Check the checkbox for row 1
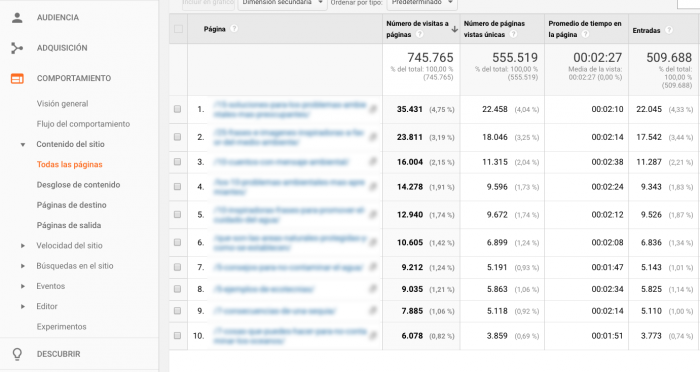The width and height of the screenshot is (700, 372). click(177, 109)
